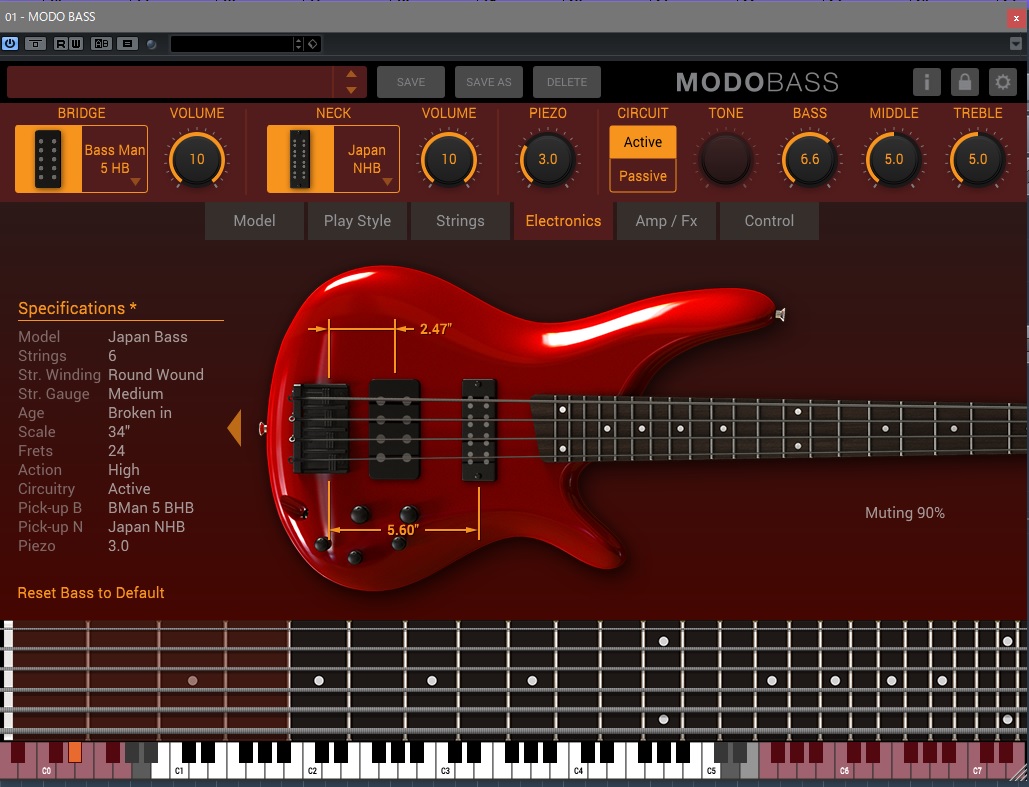Select next preset with down arrow

coord(351,90)
